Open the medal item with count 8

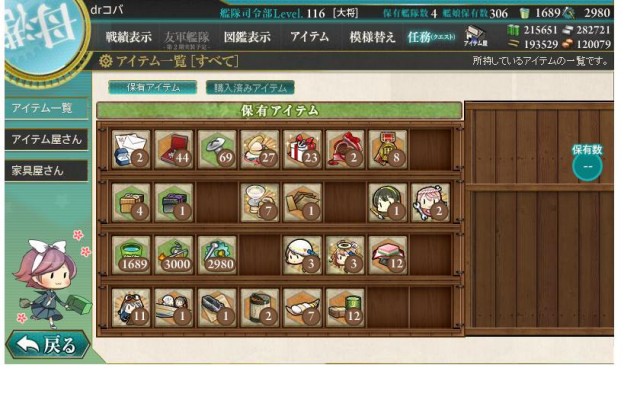(x=387, y=149)
